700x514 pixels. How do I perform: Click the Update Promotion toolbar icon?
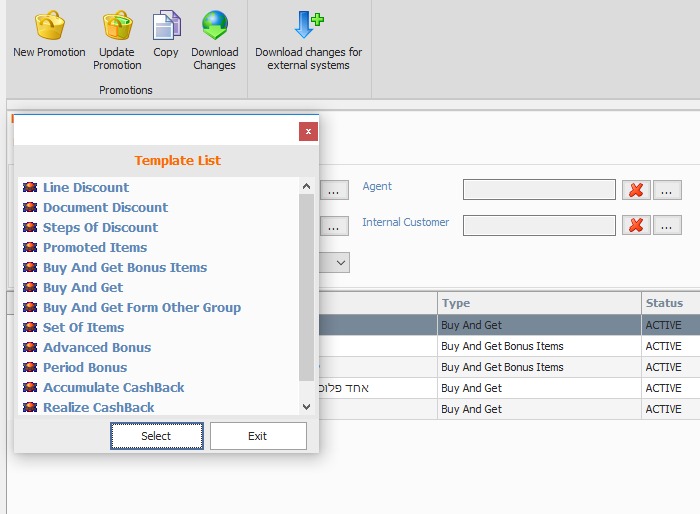(117, 26)
